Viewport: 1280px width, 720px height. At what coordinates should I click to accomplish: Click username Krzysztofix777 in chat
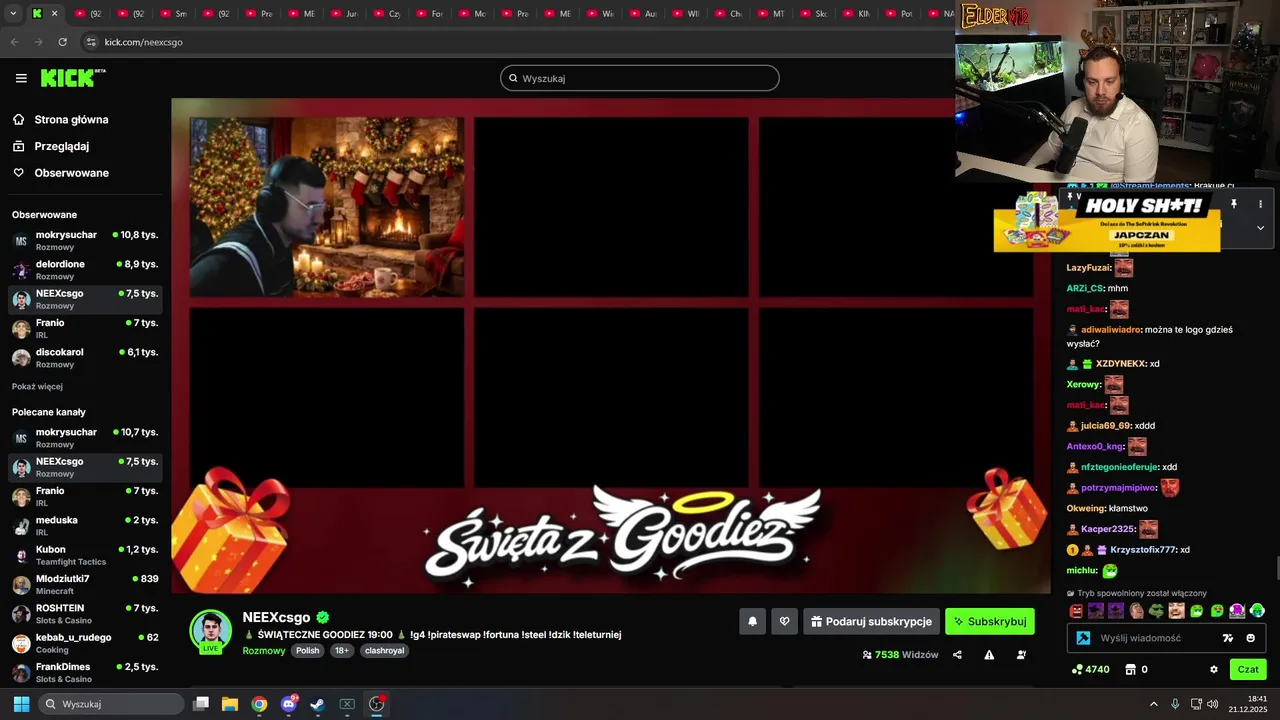click(x=1143, y=550)
